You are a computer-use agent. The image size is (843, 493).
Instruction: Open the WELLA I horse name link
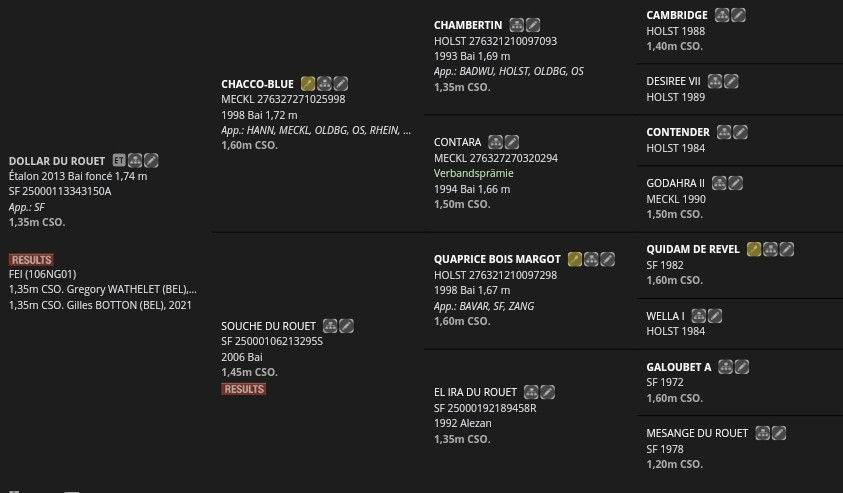tap(666, 316)
